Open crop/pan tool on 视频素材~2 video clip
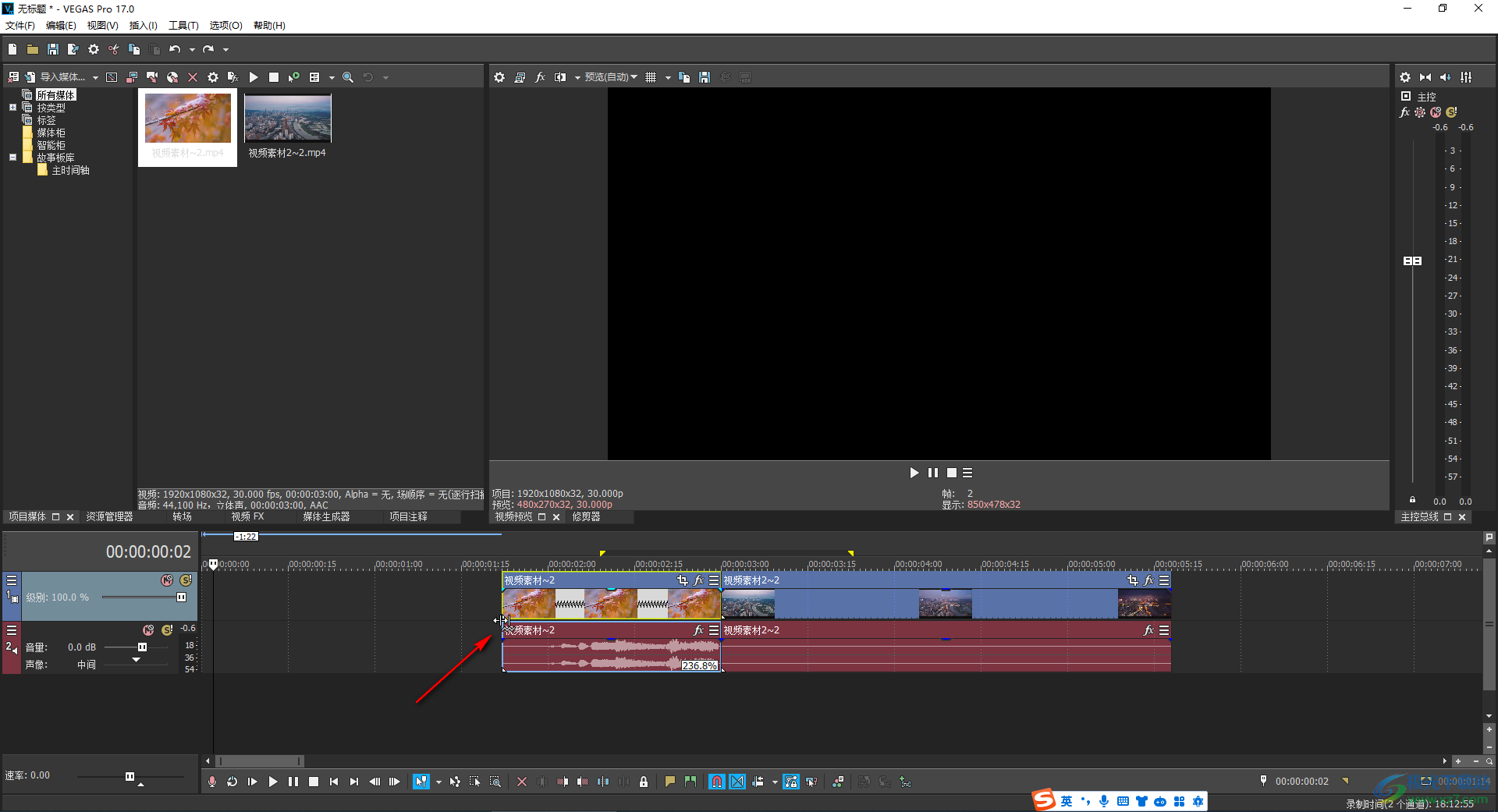Image resolution: width=1498 pixels, height=812 pixels. 683,580
